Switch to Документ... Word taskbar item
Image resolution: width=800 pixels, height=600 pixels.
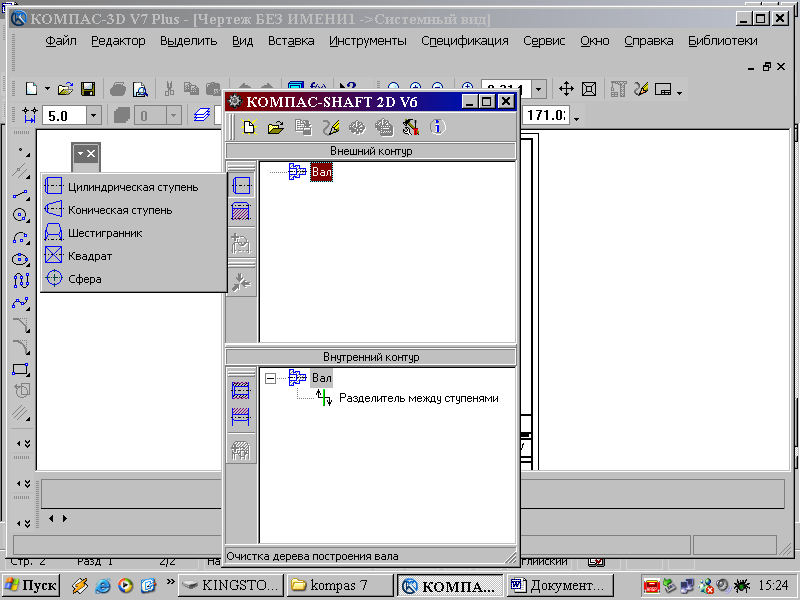tap(560, 585)
